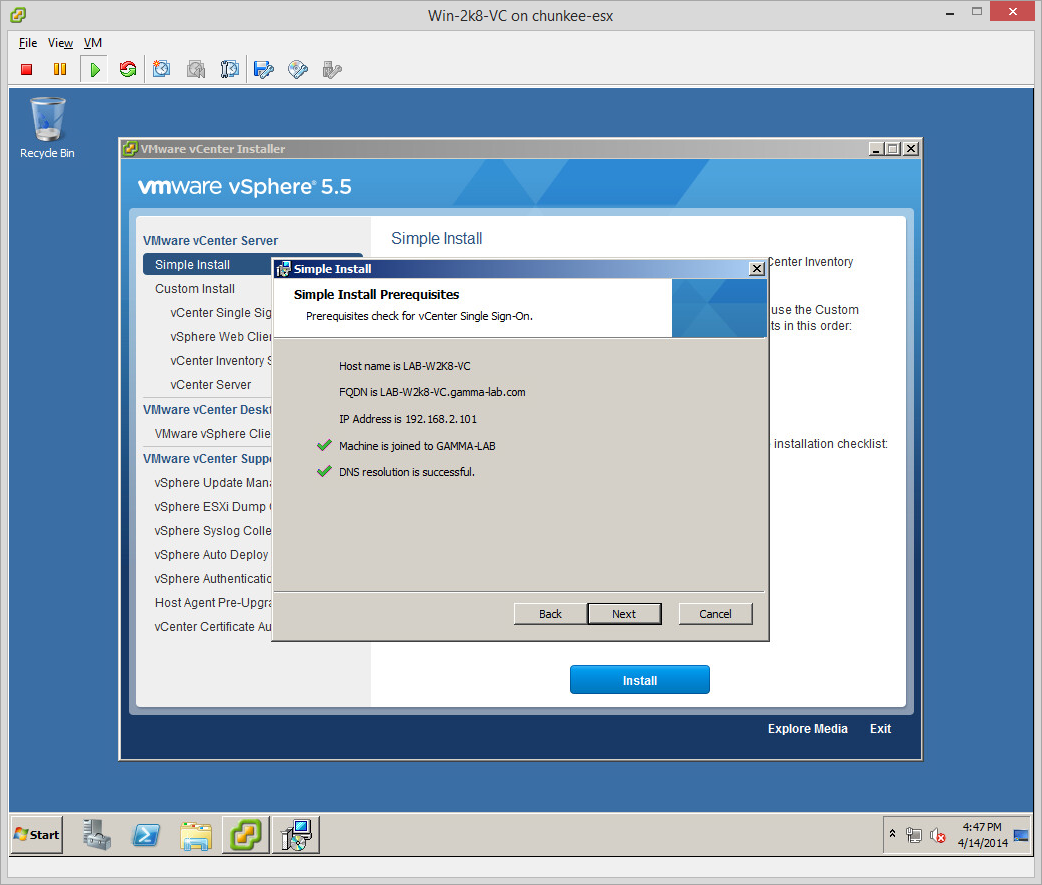This screenshot has height=885, width=1042.
Task: Launch PowerShell from the guest taskbar
Action: pyautogui.click(x=147, y=835)
